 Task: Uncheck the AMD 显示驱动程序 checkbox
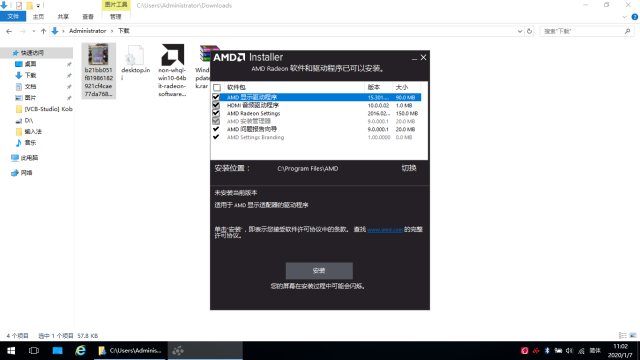[216, 97]
